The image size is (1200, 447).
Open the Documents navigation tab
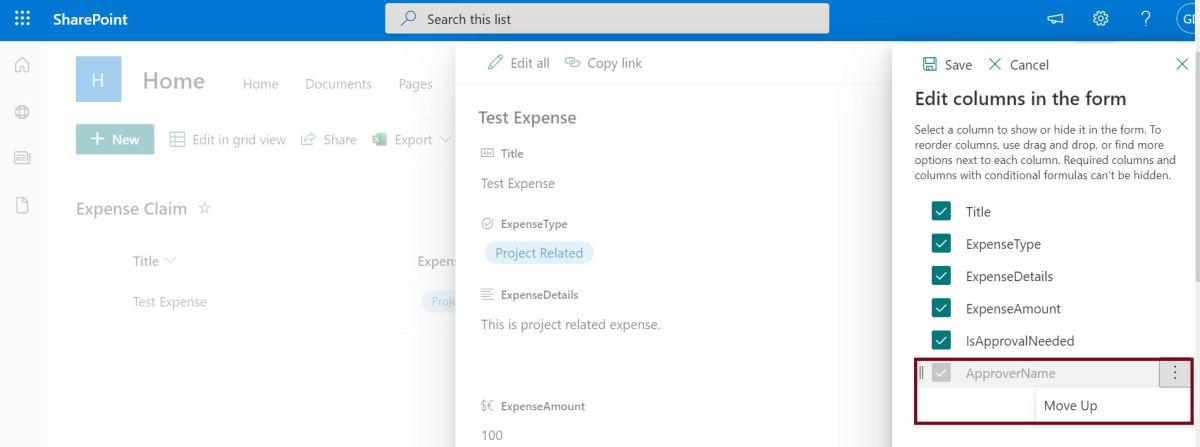point(338,84)
